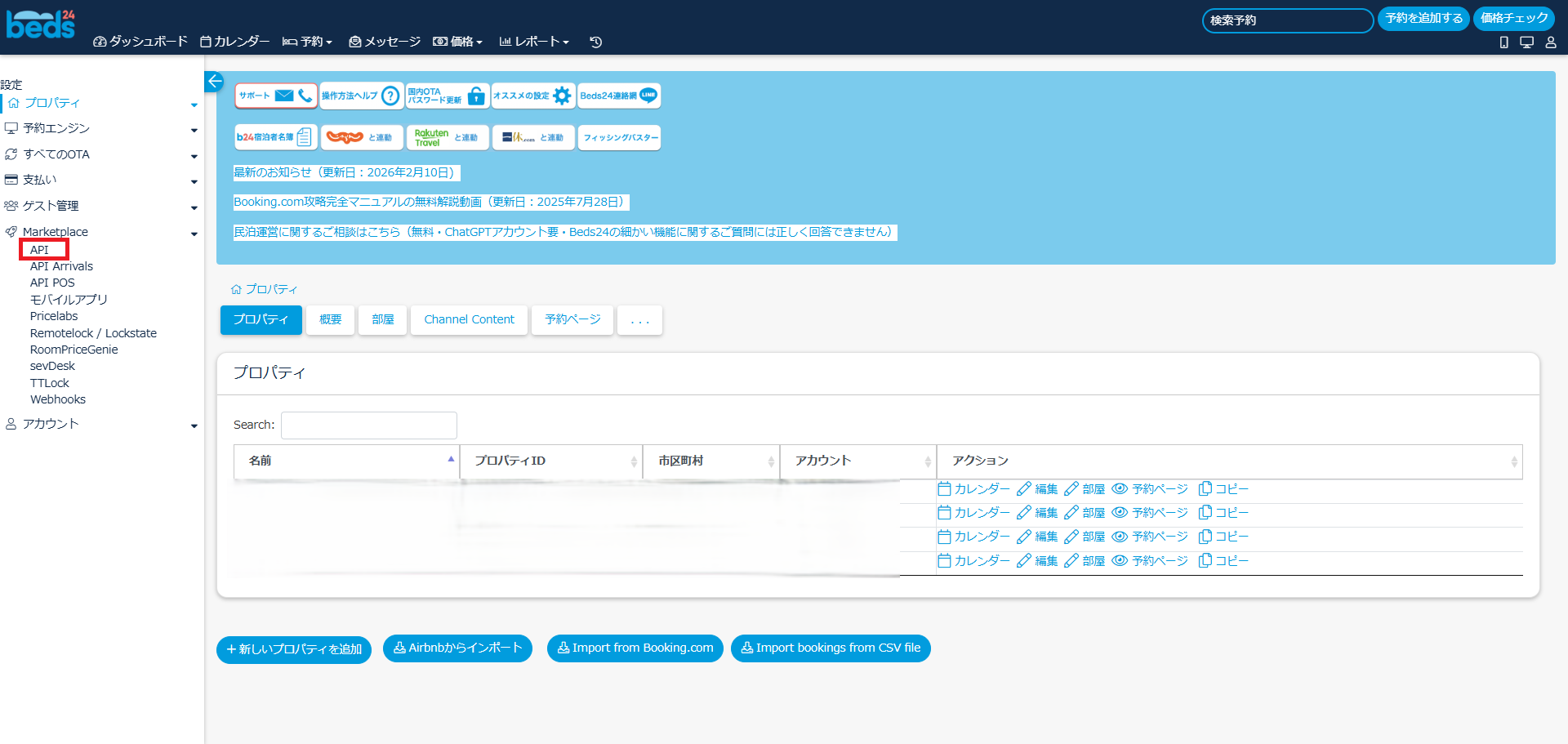The image size is (1568, 744).
Task: Click the Rakuten Travel と連動 banner
Action: coord(447,137)
